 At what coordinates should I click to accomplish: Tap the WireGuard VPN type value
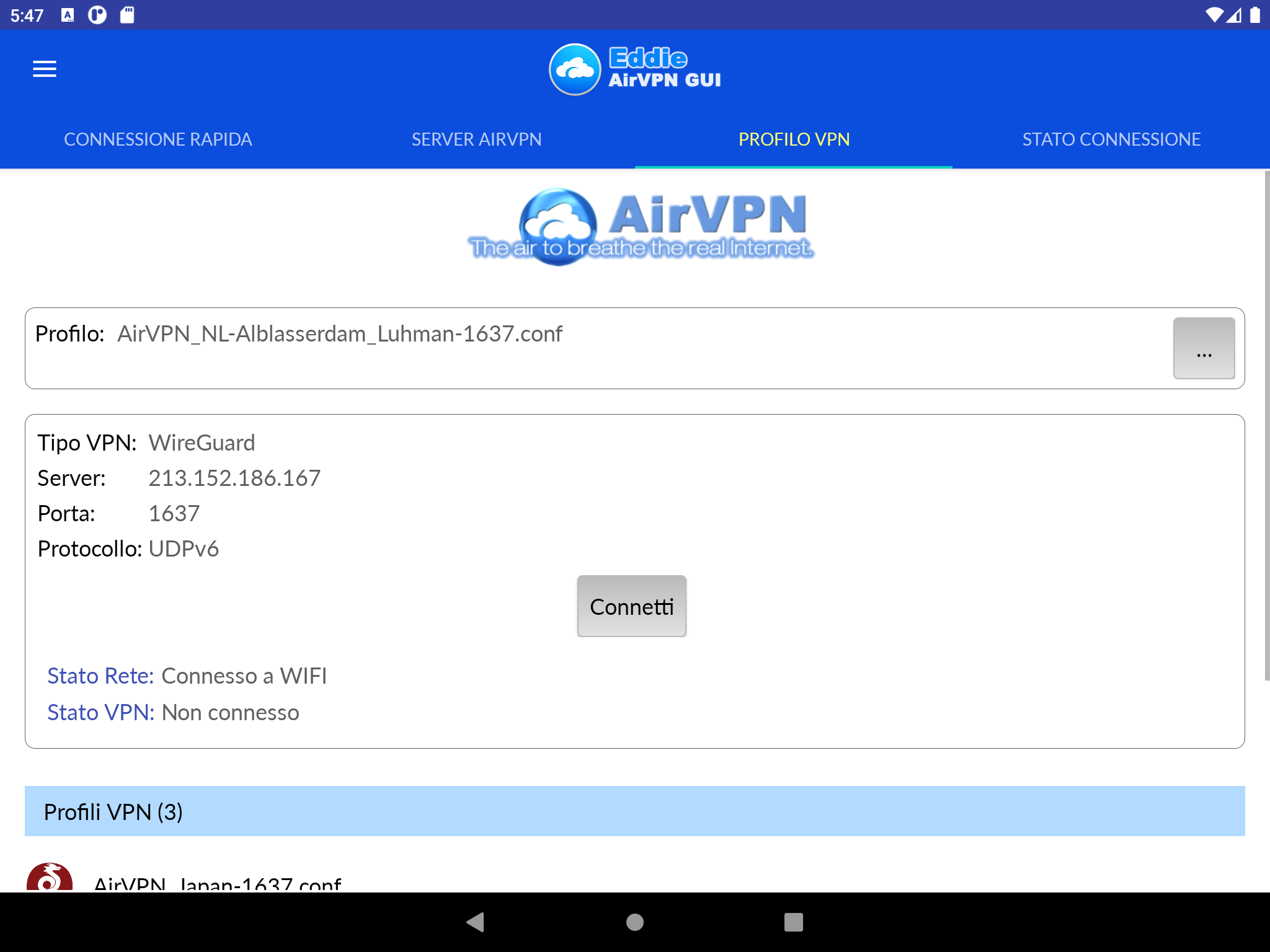[x=202, y=443]
